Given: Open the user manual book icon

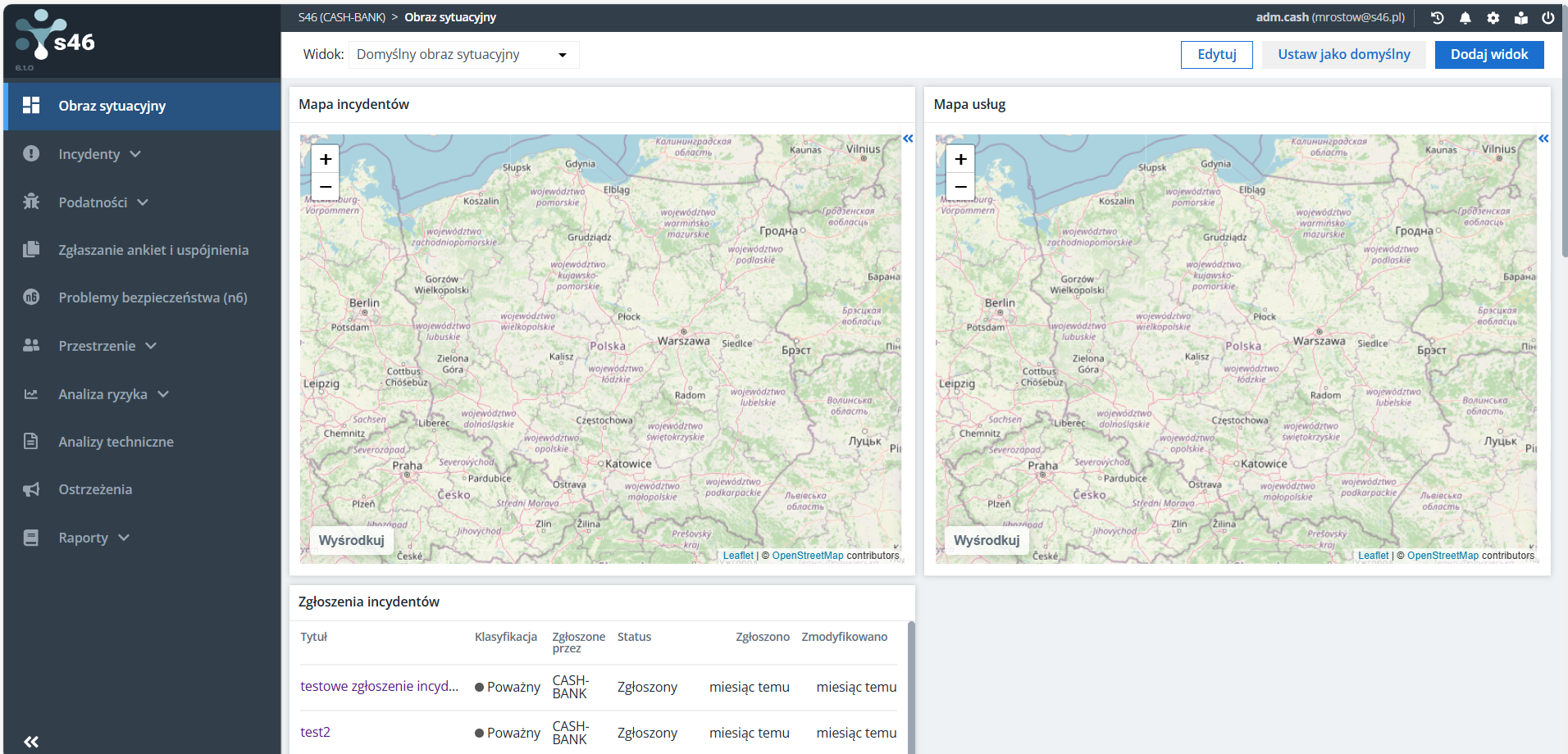Looking at the screenshot, I should point(1520,17).
